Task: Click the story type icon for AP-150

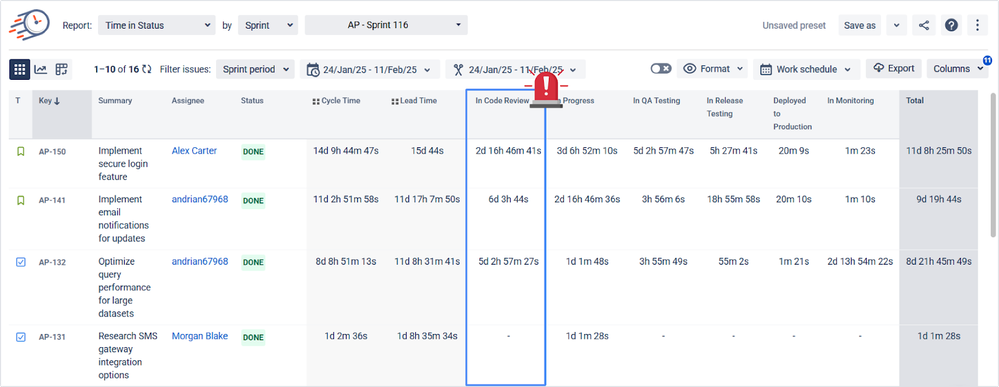Action: coord(20,152)
